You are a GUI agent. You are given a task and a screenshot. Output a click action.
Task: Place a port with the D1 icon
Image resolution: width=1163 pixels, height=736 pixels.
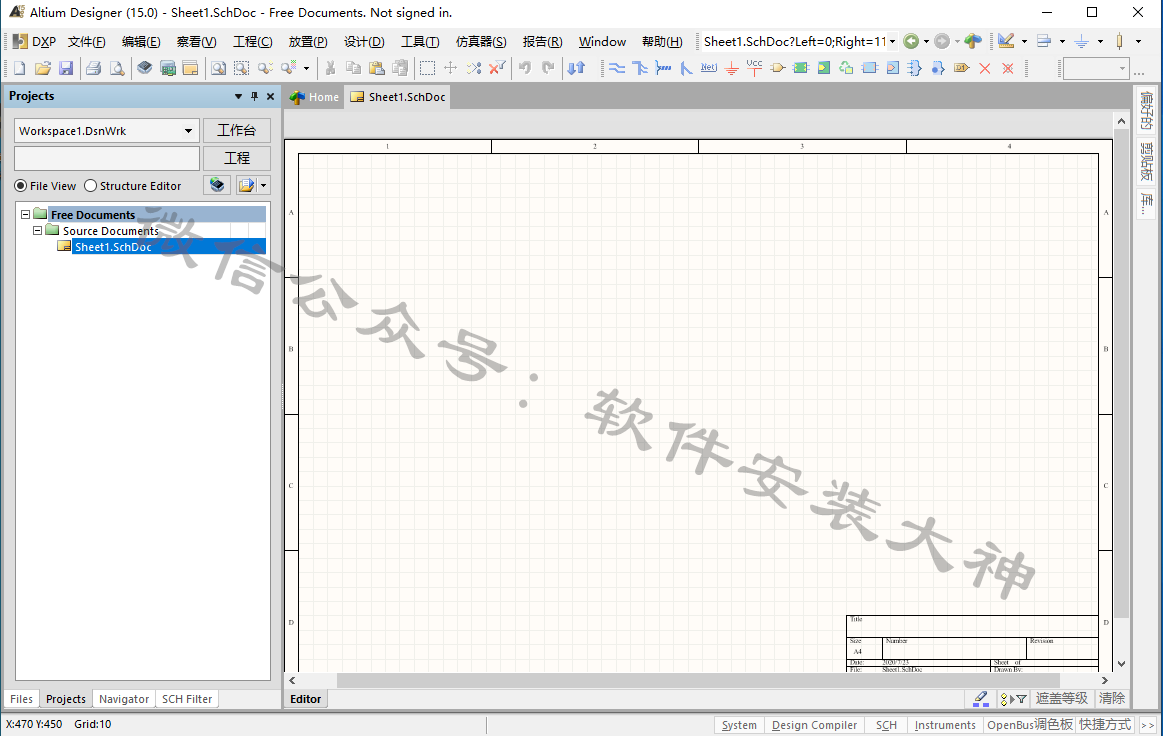tap(962, 68)
